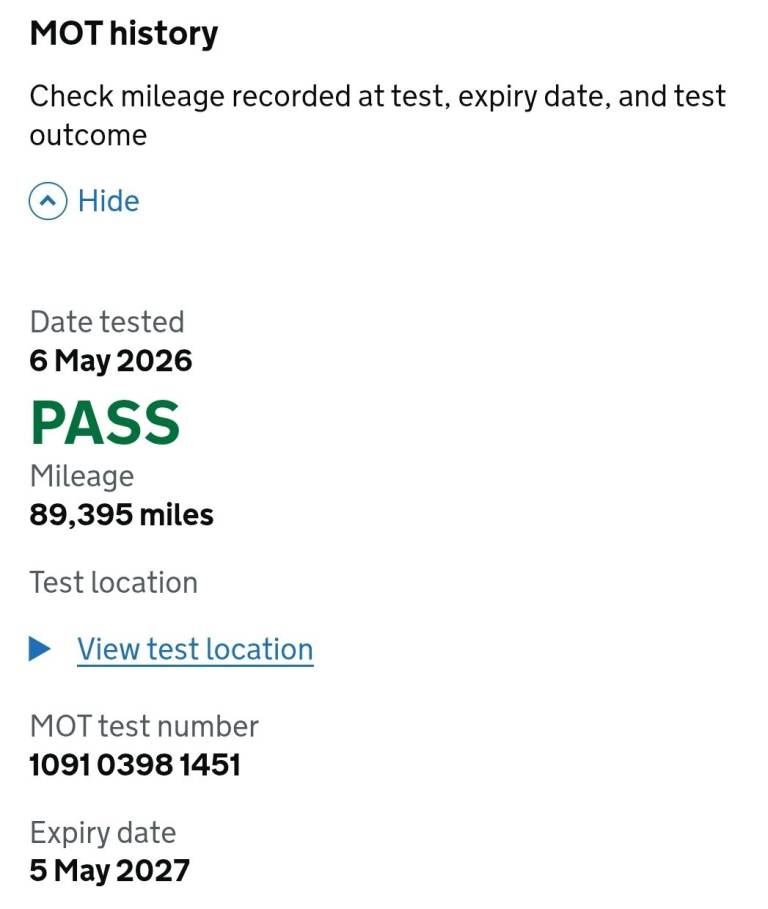Select the Mileage label
Screen dimensions: 768x909
pos(82,477)
